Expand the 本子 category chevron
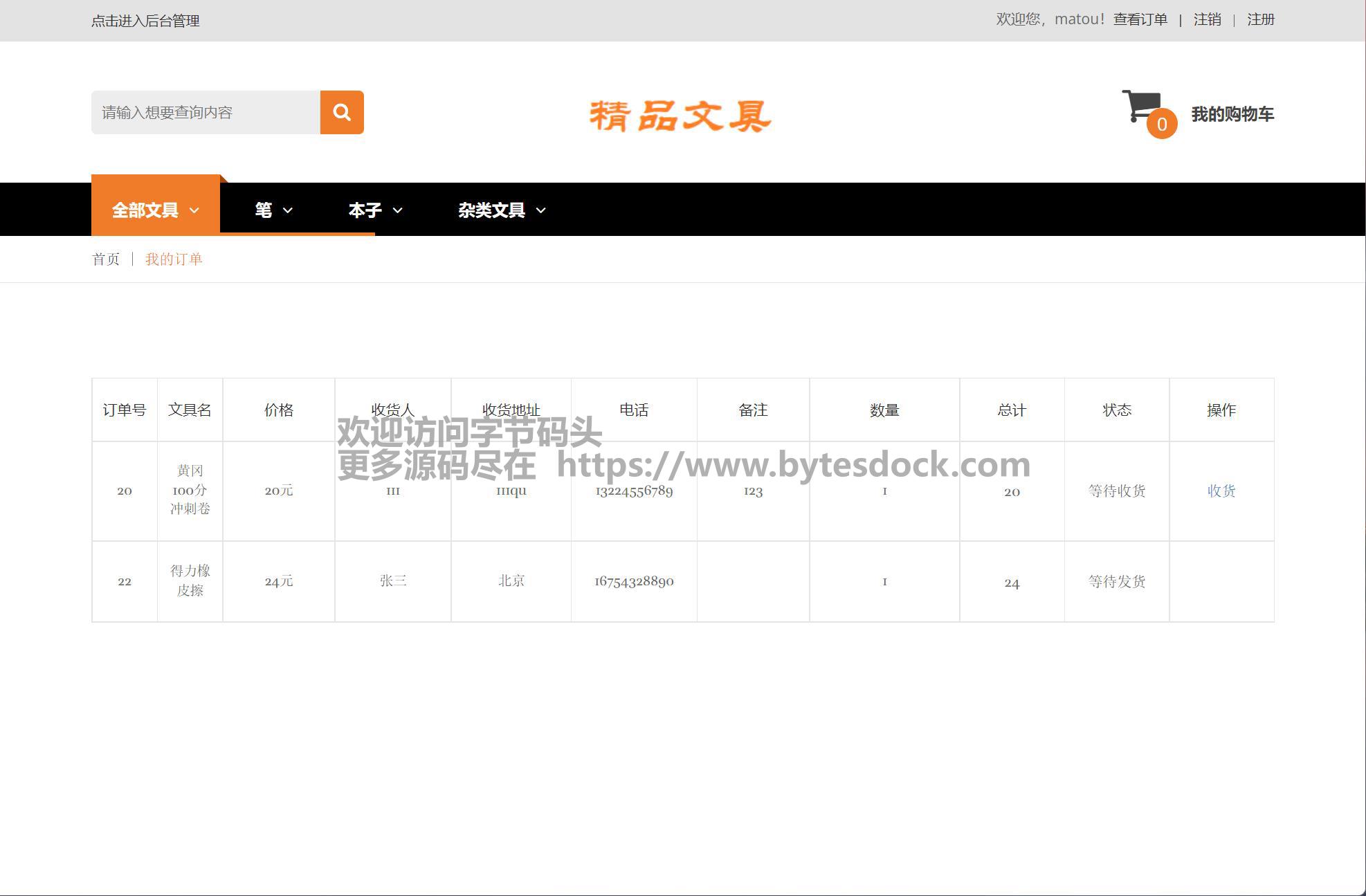The image size is (1366, 896). tap(397, 210)
